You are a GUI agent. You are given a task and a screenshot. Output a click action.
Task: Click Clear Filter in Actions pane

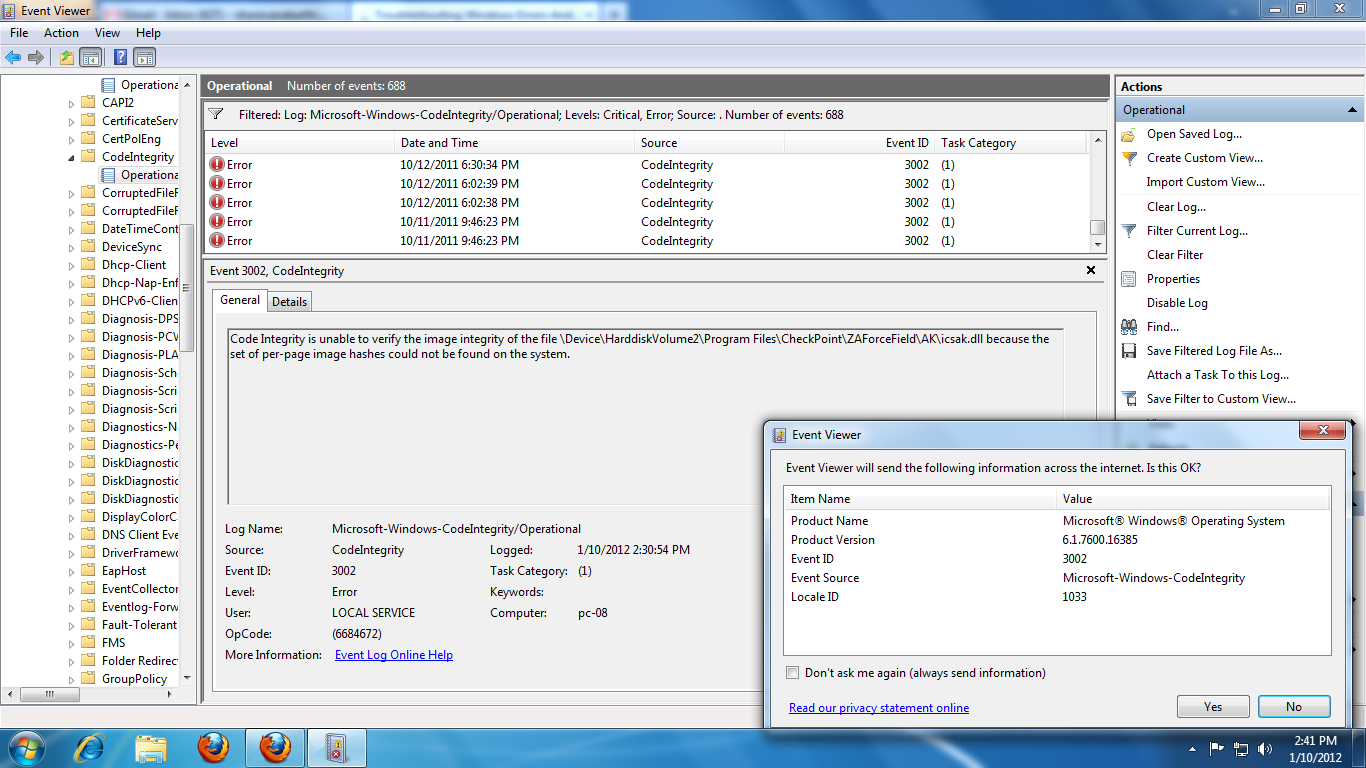coord(1175,255)
